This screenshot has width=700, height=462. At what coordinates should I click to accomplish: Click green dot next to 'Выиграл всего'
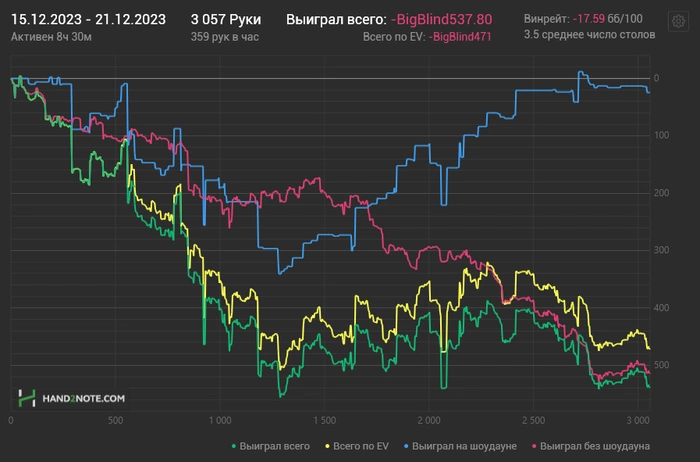click(x=233, y=446)
